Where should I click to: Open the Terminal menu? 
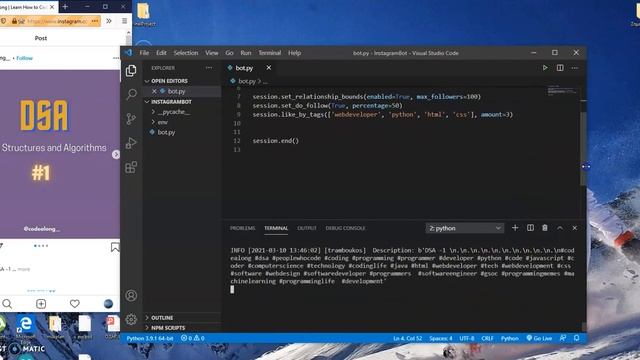click(x=269, y=53)
